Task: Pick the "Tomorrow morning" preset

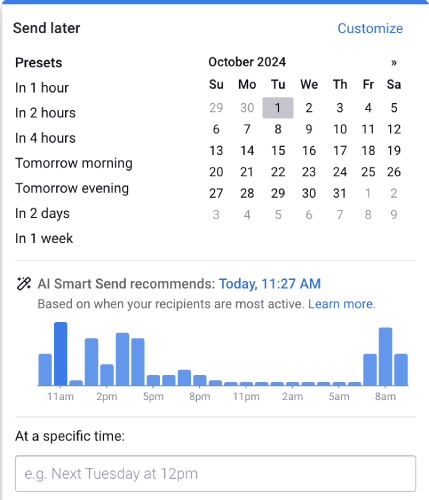Action: pyautogui.click(x=74, y=163)
